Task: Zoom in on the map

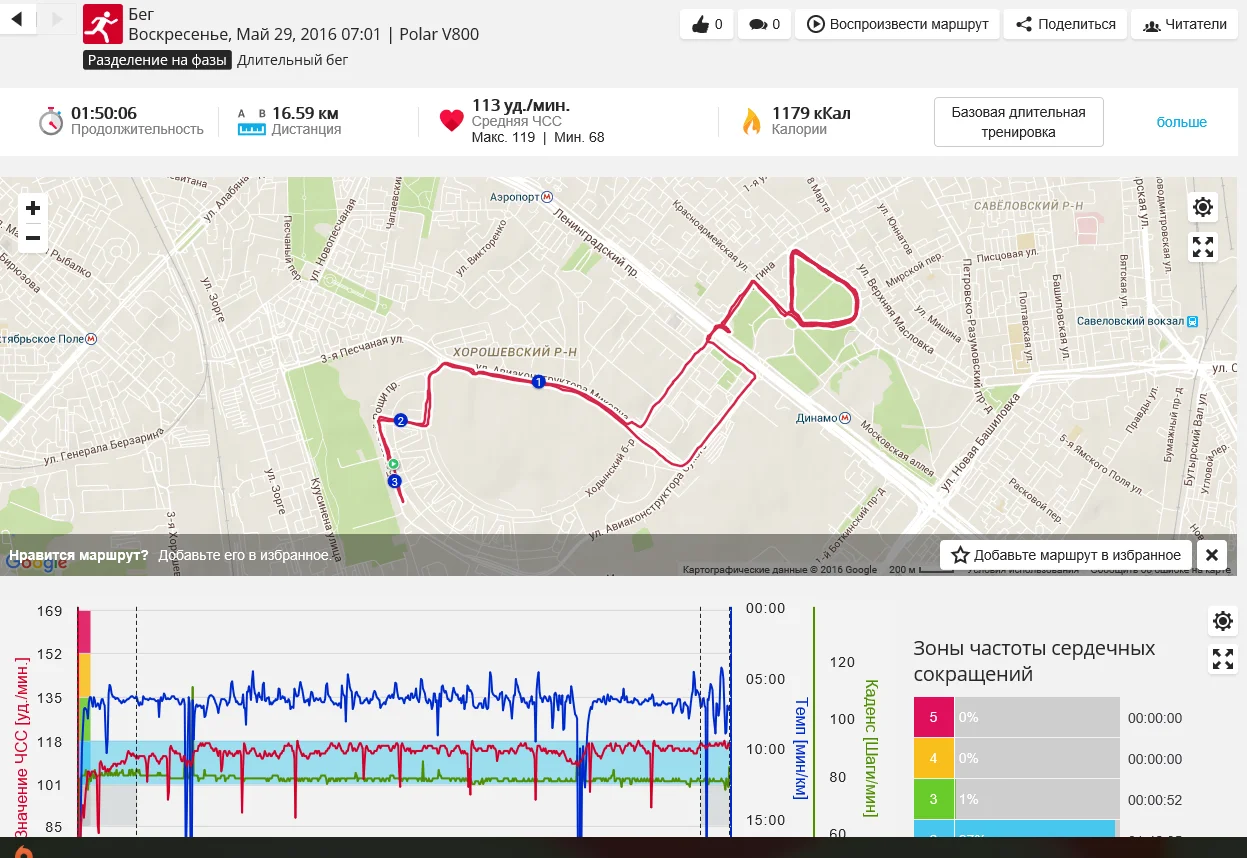Action: click(x=33, y=208)
